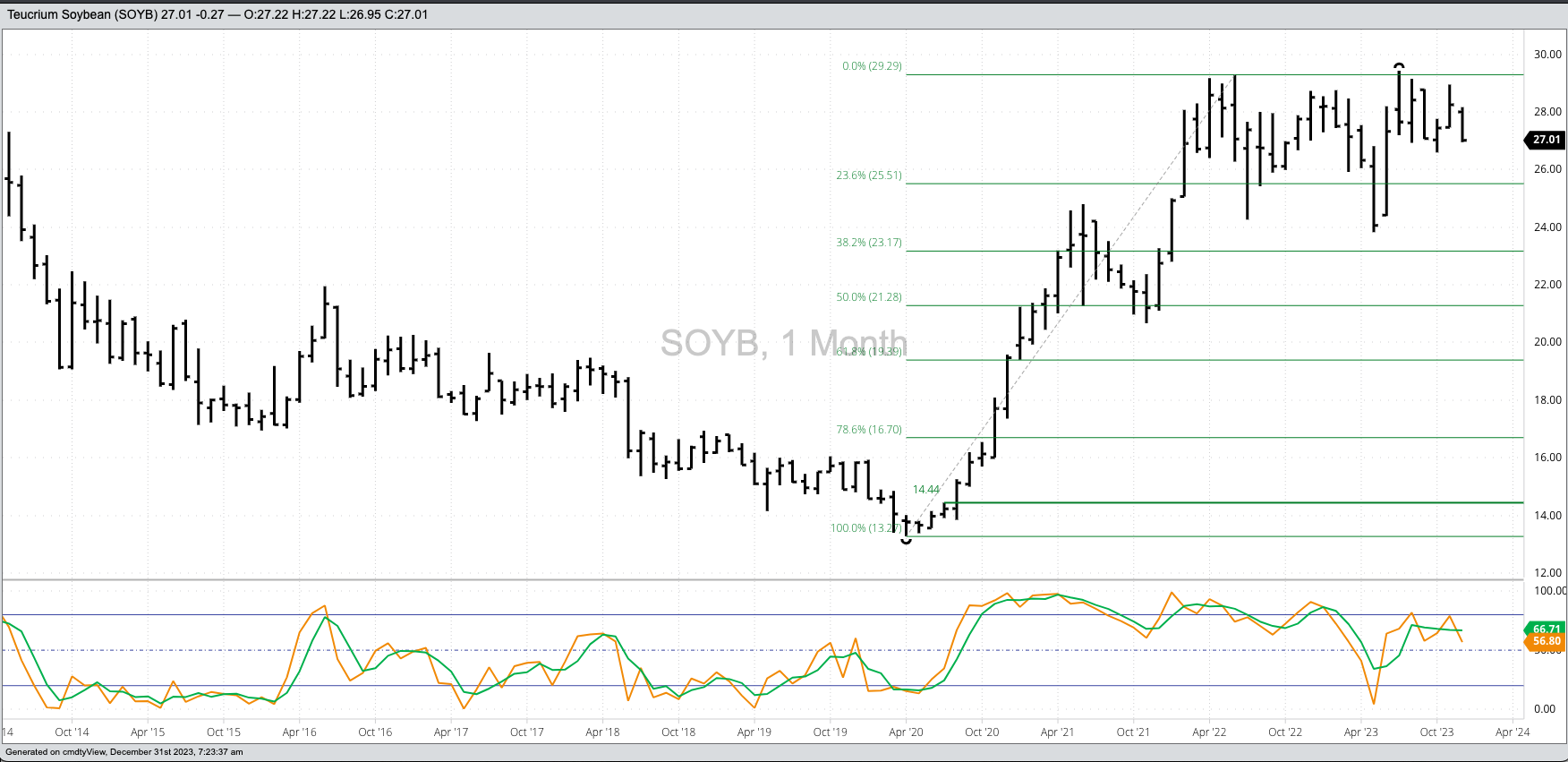Click the 30.00 price axis label
The height and width of the screenshot is (762, 1568).
pyautogui.click(x=1547, y=55)
